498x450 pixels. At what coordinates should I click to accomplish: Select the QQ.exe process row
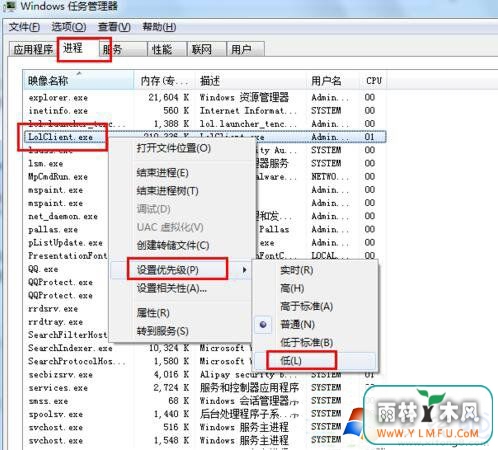coord(67,269)
